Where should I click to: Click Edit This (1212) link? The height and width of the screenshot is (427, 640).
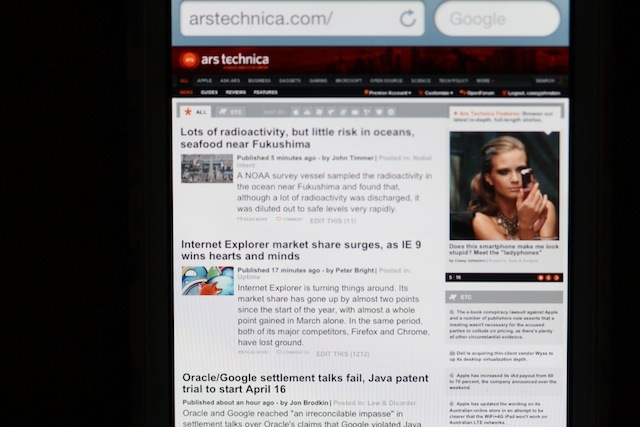[343, 354]
